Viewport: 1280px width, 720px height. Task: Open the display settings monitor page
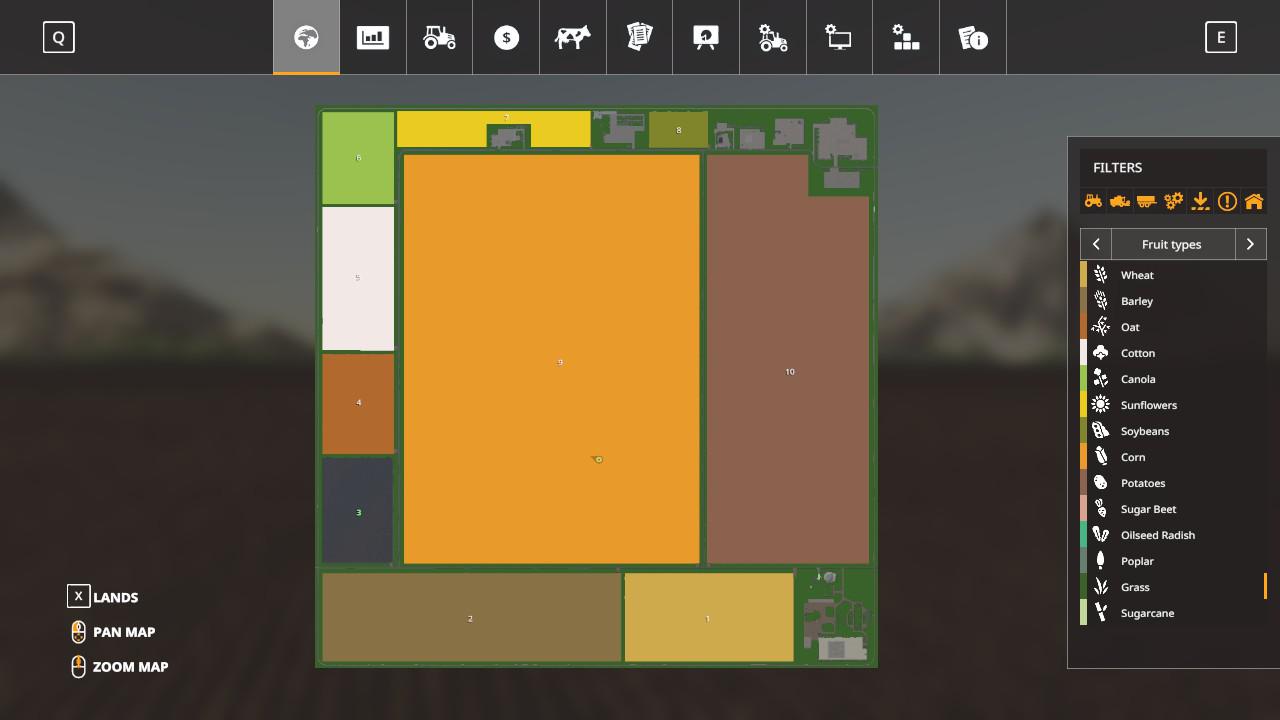[839, 38]
